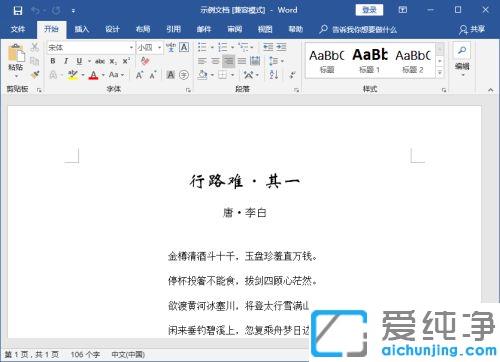The image size is (500, 362).
Task: Switch to the 审阅 Review tab
Action: coord(235,29)
